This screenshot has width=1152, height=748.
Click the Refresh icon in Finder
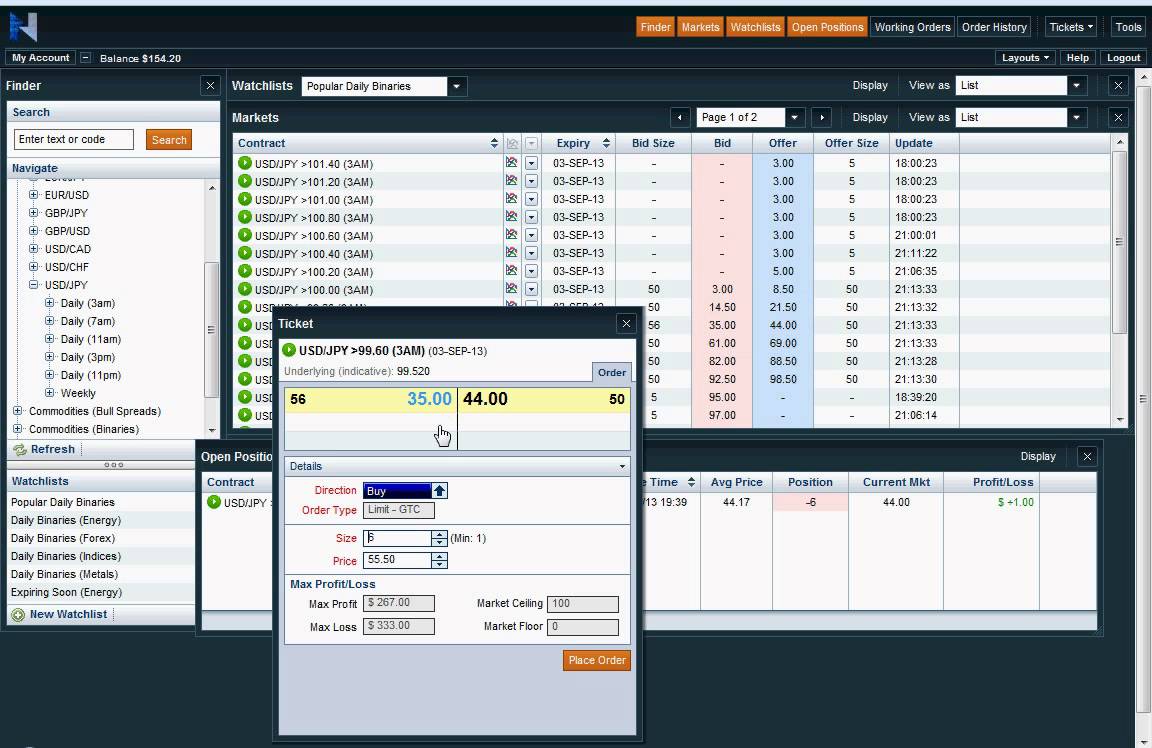click(x=20, y=450)
